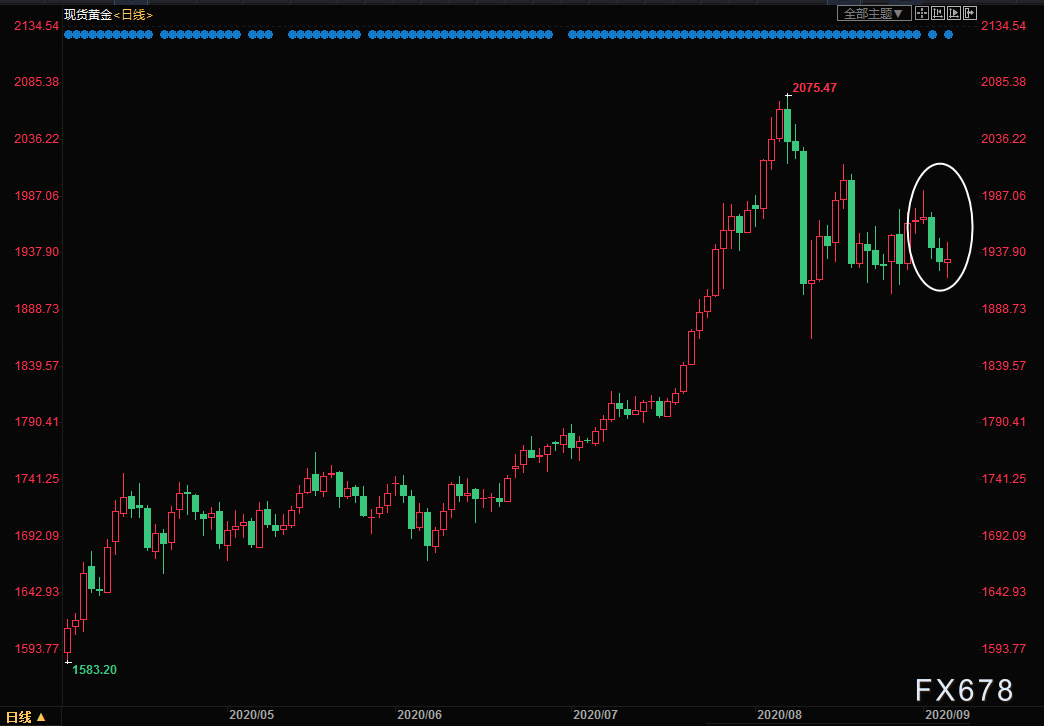This screenshot has width=1044, height=726.
Task: Select the 2075.47 high price marker
Action: click(814, 87)
